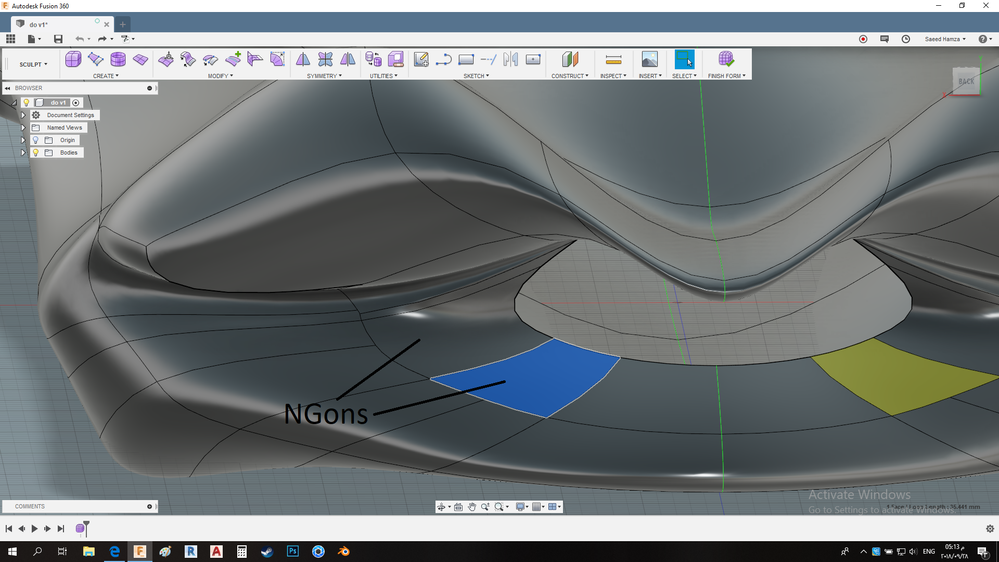Undo the last action

(80, 39)
